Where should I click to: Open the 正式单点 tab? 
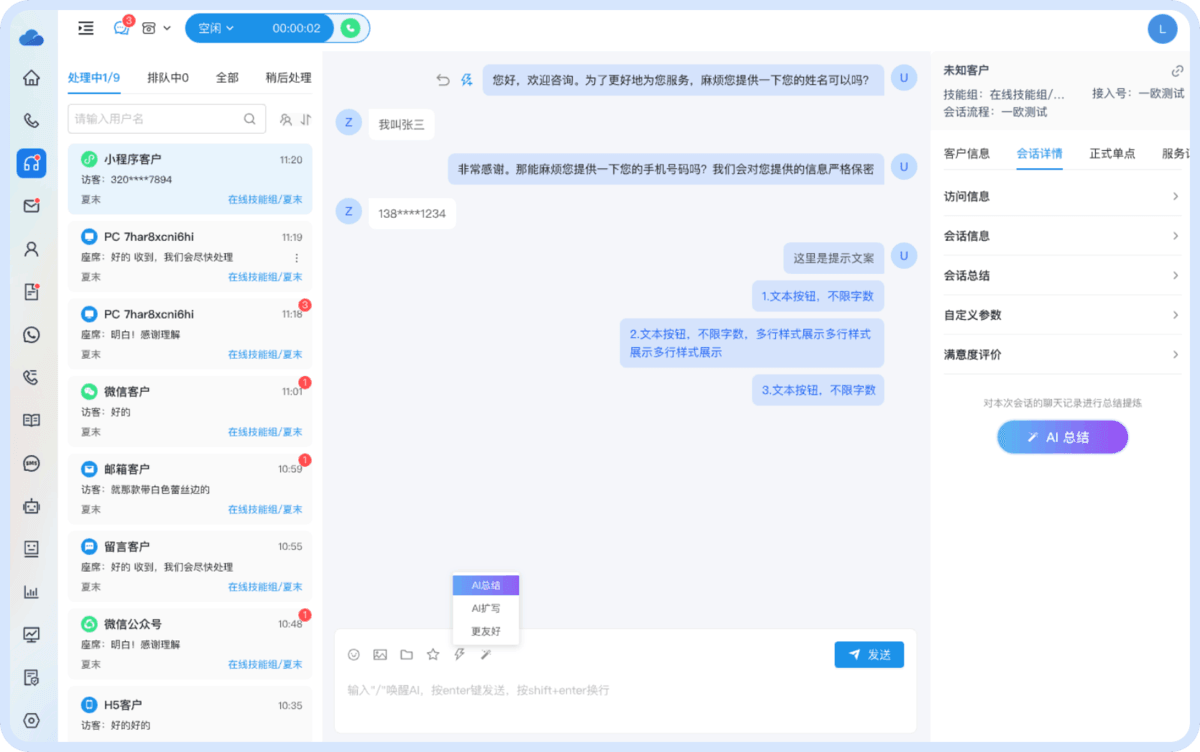[1112, 153]
